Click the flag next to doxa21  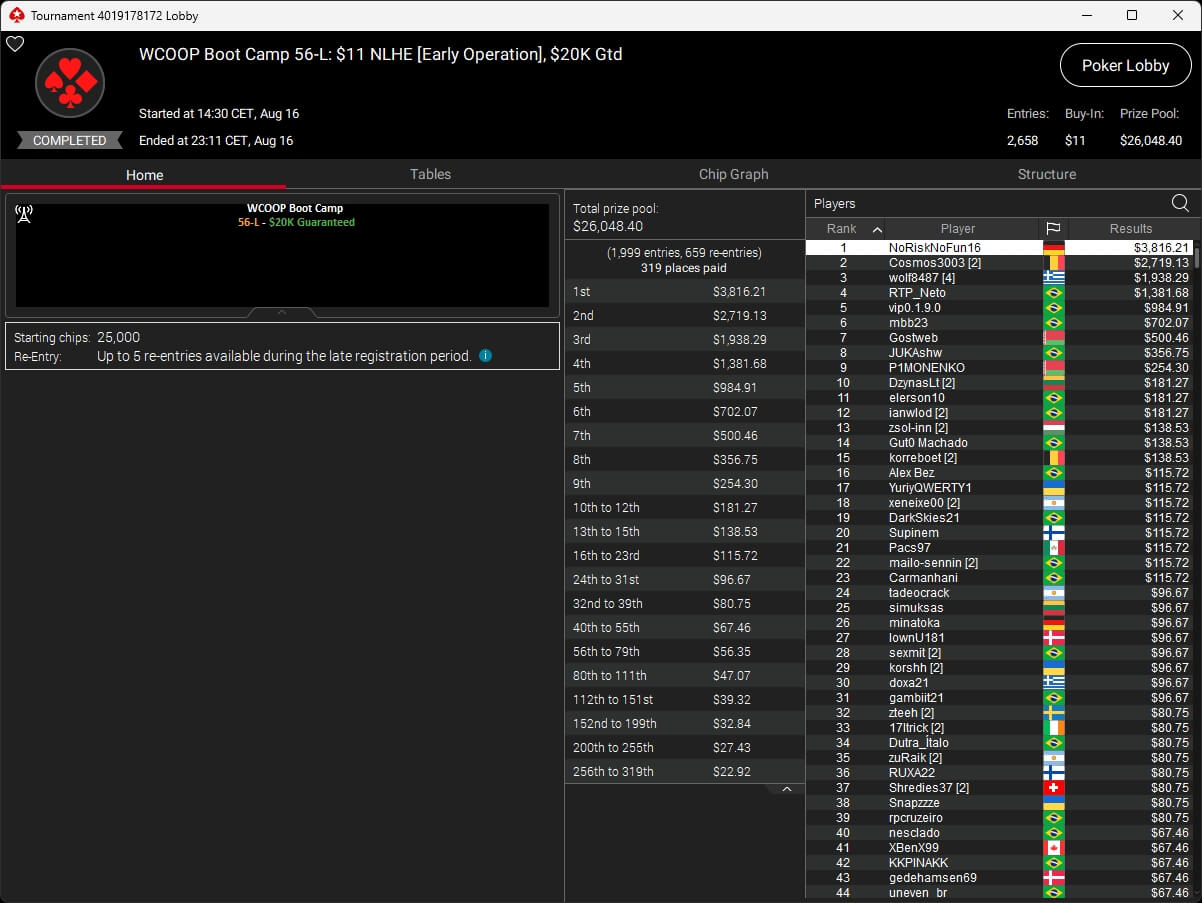click(1053, 682)
